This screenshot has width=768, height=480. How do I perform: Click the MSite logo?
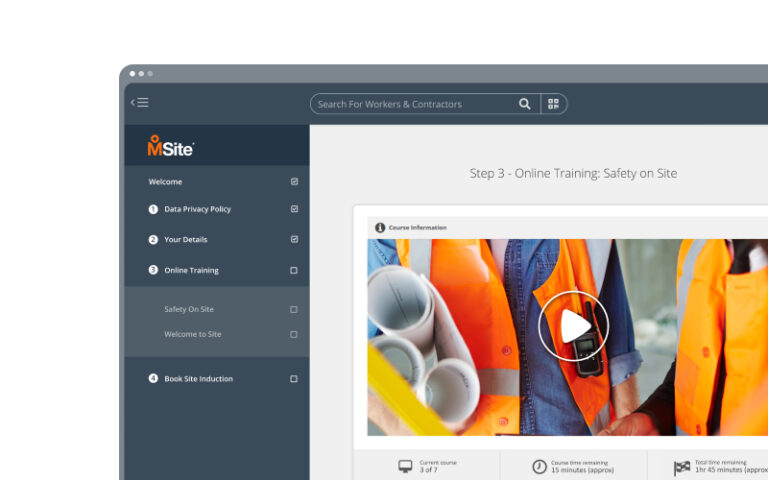(170, 146)
